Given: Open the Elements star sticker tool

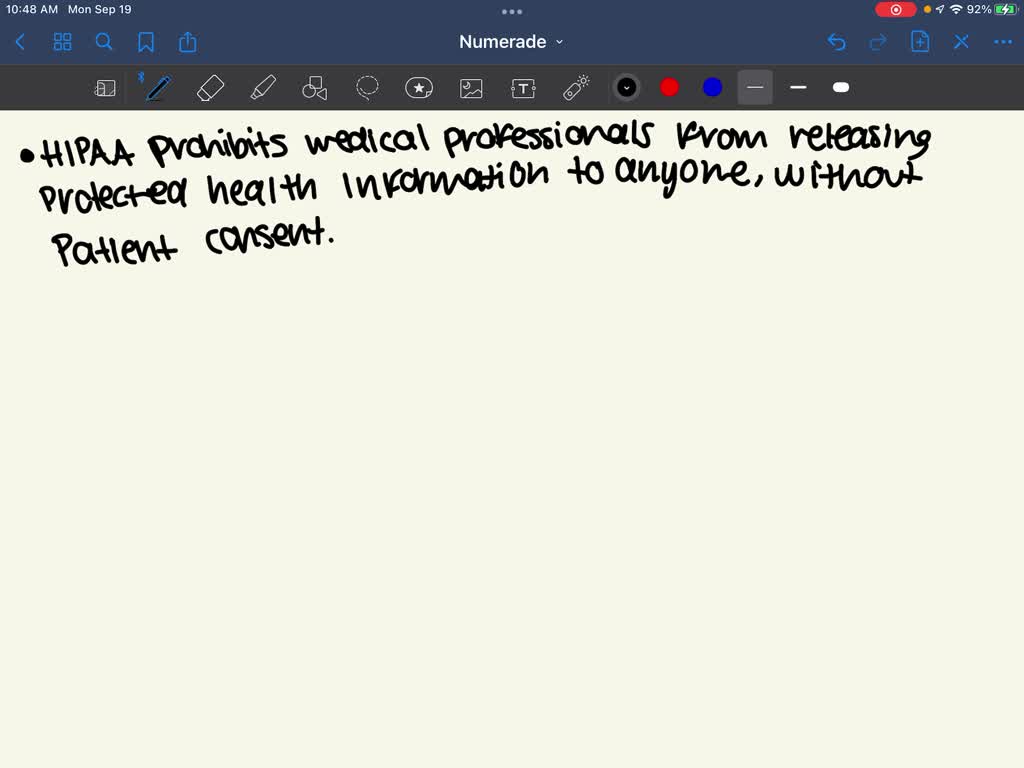Looking at the screenshot, I should pyautogui.click(x=419, y=88).
